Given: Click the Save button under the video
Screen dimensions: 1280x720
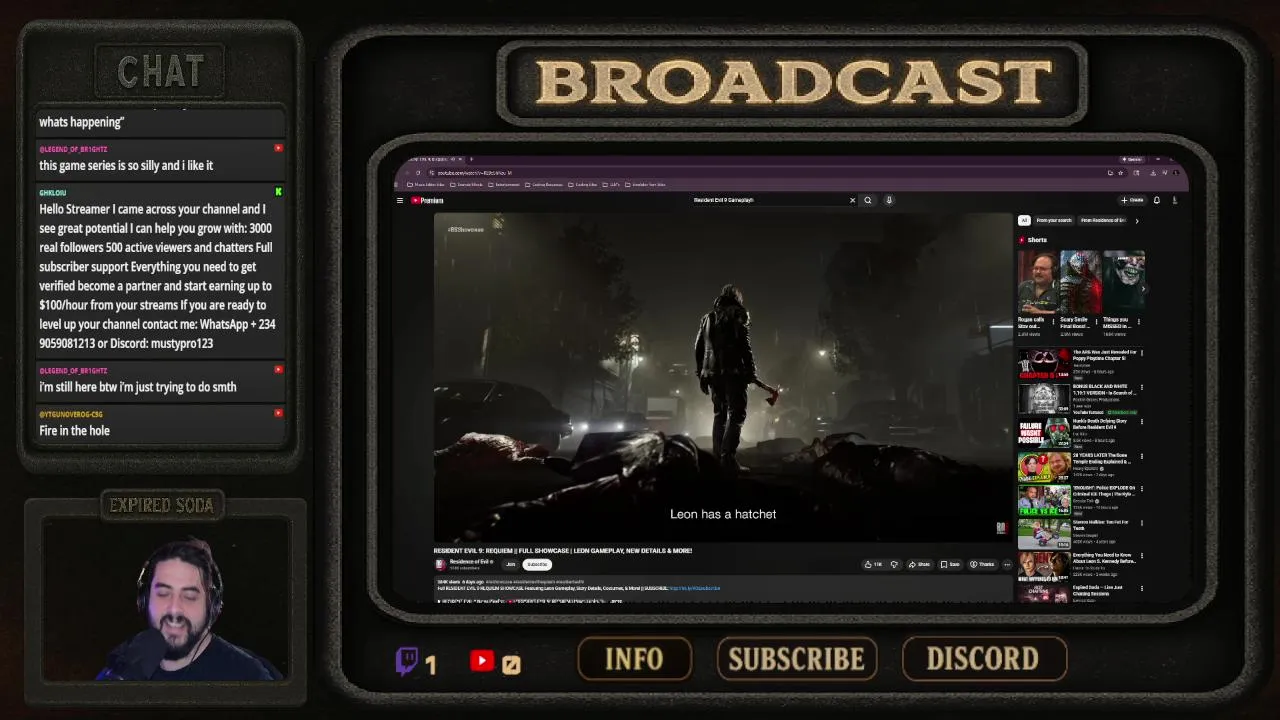Looking at the screenshot, I should click(950, 564).
